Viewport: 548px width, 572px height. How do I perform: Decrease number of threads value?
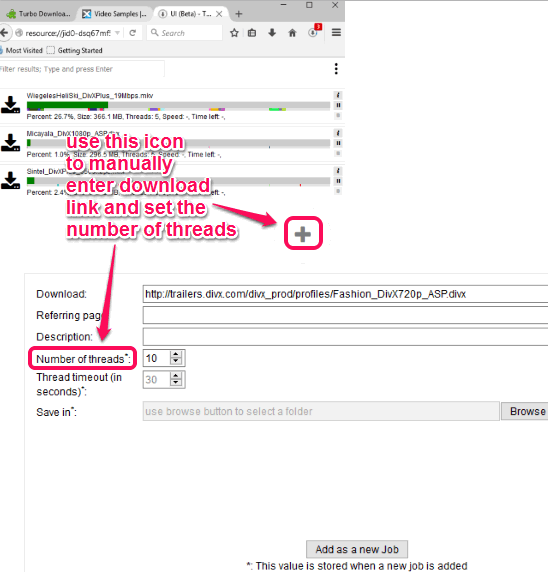[x=176, y=361]
